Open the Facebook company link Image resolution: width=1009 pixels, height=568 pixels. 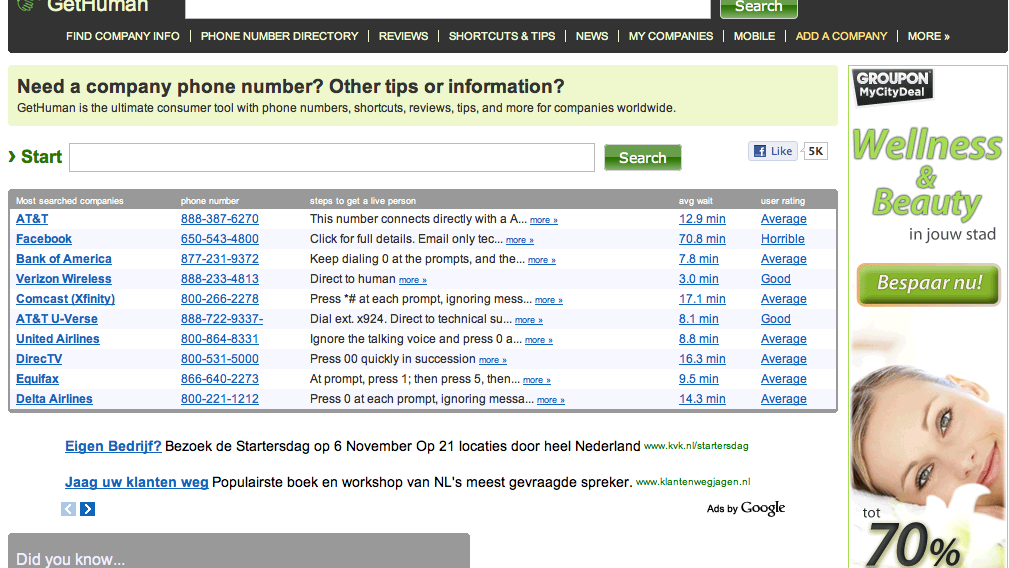tap(44, 239)
